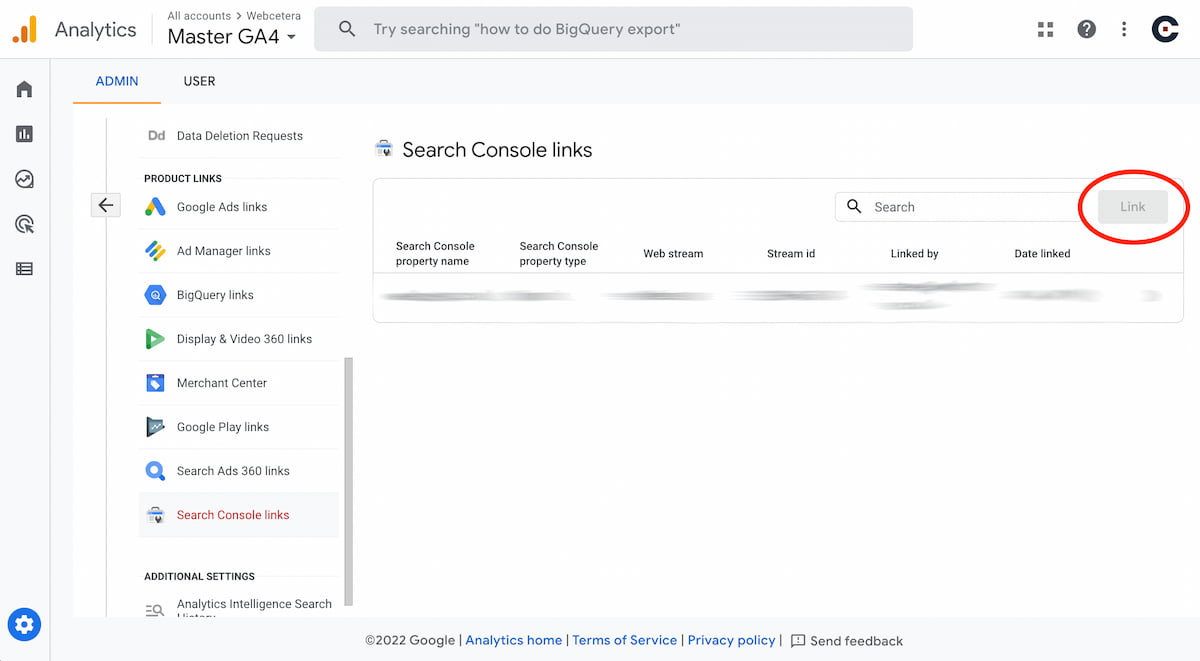Open BigQuery links
Screen dimensions: 1200x661
pos(215,295)
